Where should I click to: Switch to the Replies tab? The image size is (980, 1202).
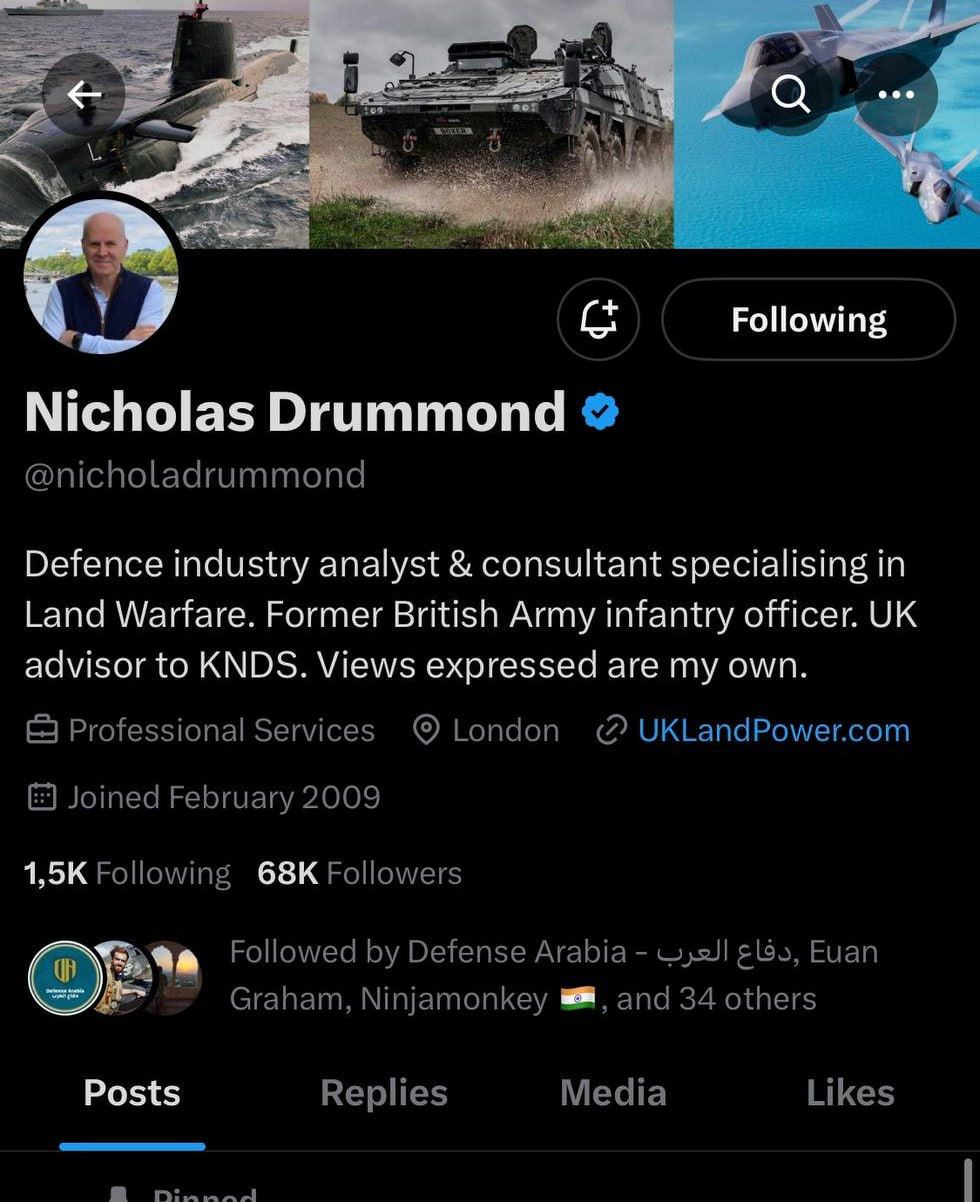[x=384, y=1093]
